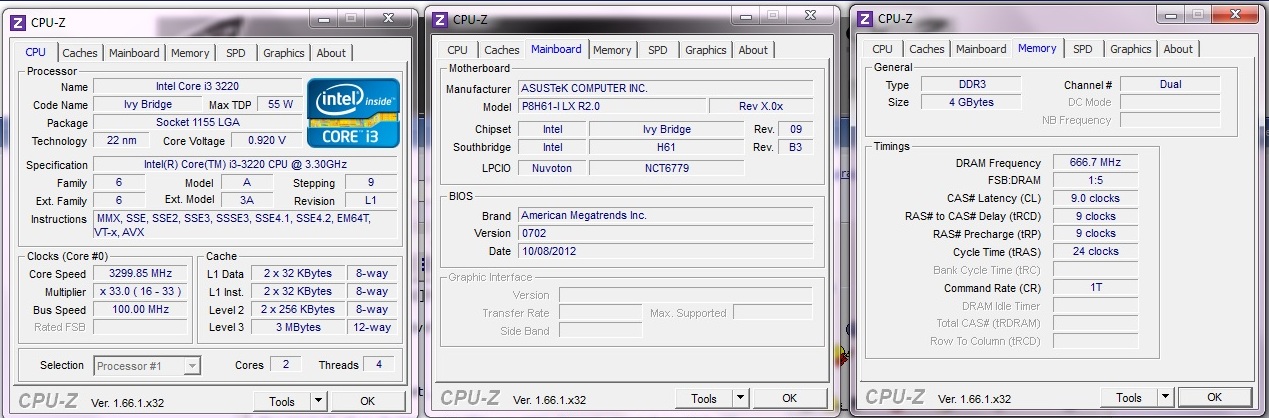Close the Memory CPU-Z window
Screen dimensions: 1269x418
1236,16
